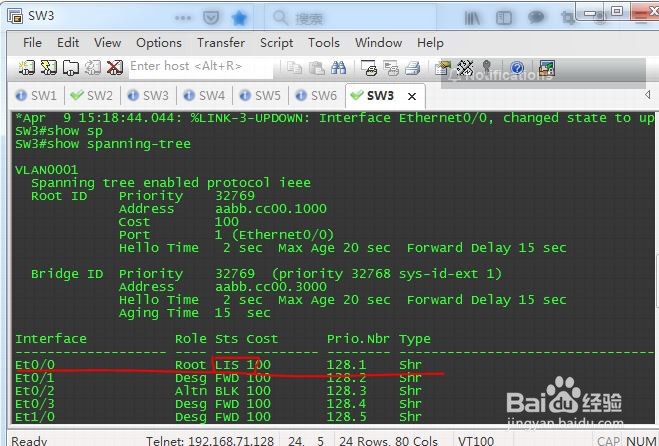This screenshot has width=659, height=446.
Task: Click the Print Screen icon
Action: (369, 68)
